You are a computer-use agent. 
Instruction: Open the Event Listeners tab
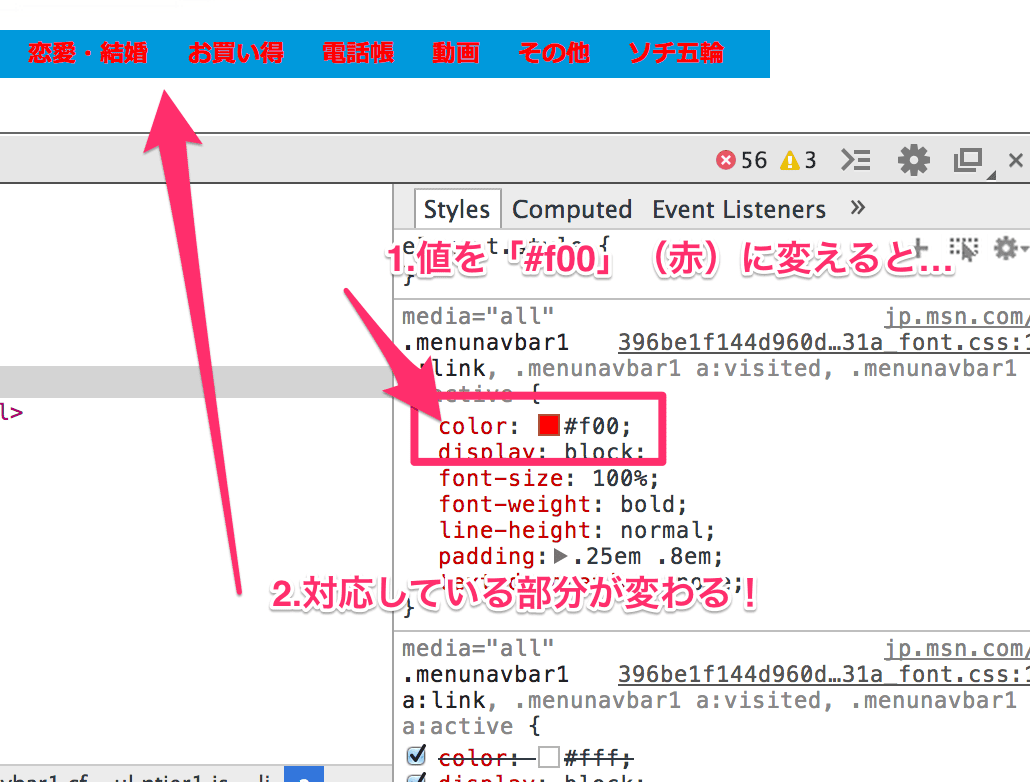coord(739,210)
